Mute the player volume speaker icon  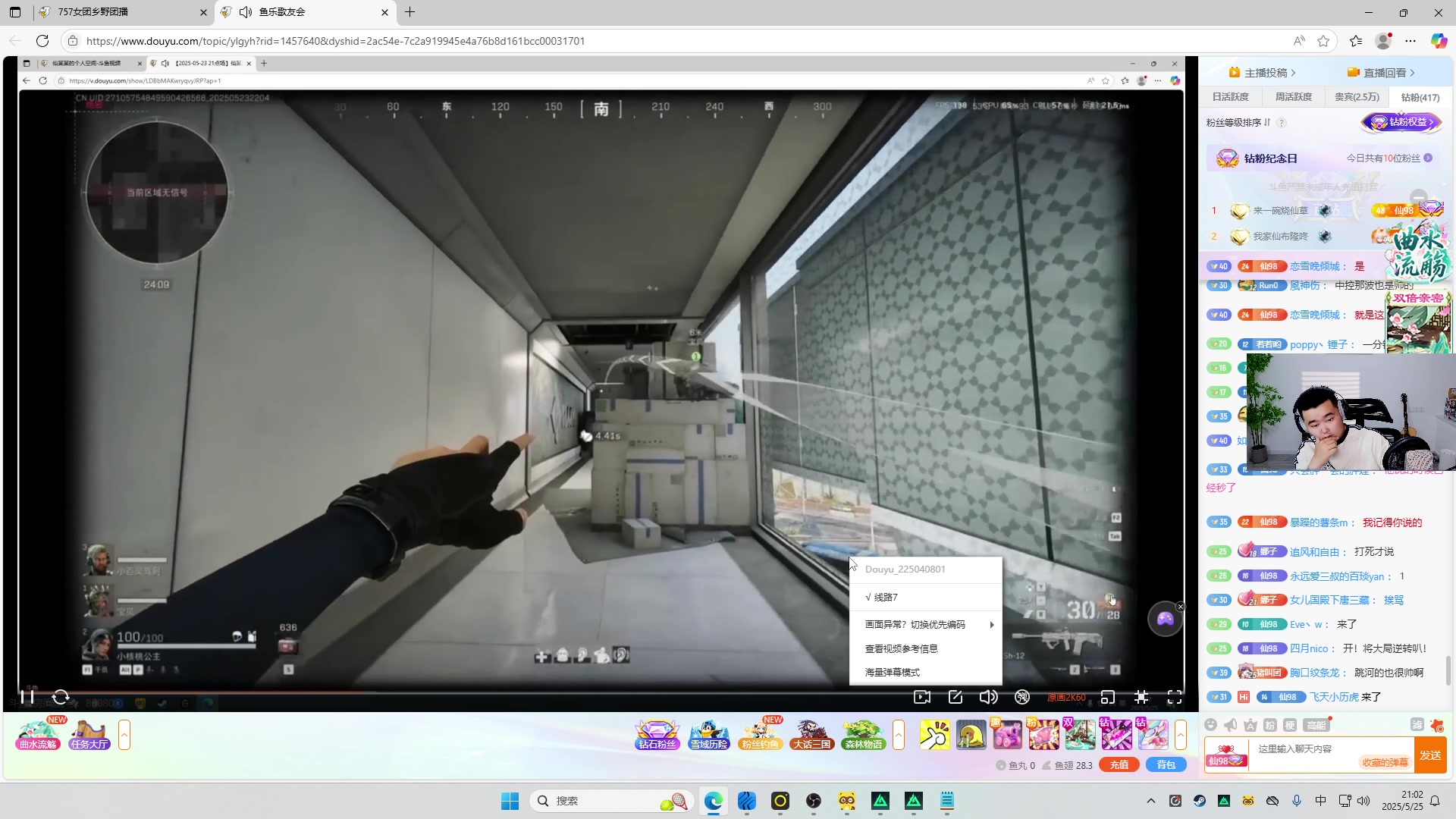(988, 697)
